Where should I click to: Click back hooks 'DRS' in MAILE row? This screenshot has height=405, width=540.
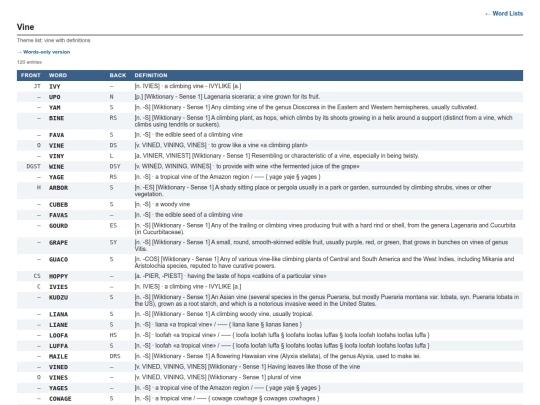pyautogui.click(x=115, y=356)
